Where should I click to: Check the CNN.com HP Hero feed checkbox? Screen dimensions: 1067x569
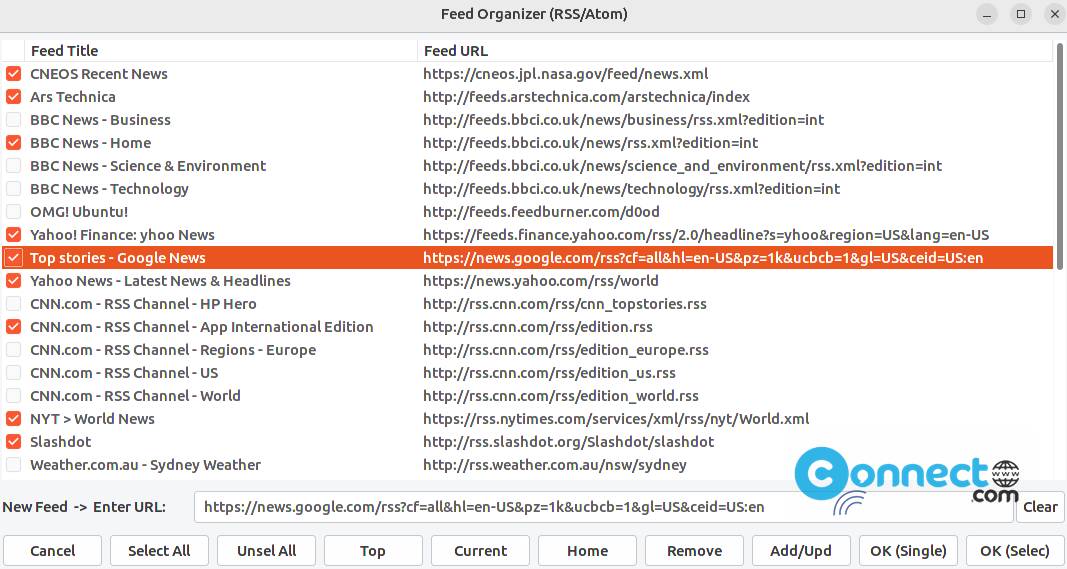14,304
